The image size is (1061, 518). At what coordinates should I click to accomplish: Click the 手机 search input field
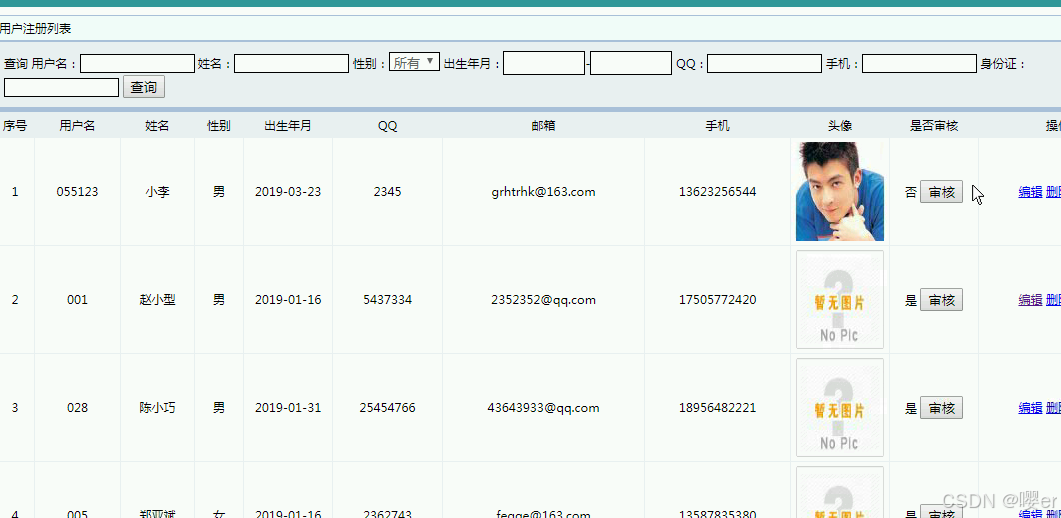coord(920,64)
